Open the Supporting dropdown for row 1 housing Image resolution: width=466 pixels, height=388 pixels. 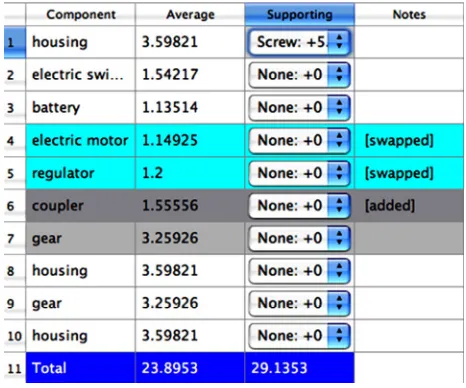pos(299,42)
